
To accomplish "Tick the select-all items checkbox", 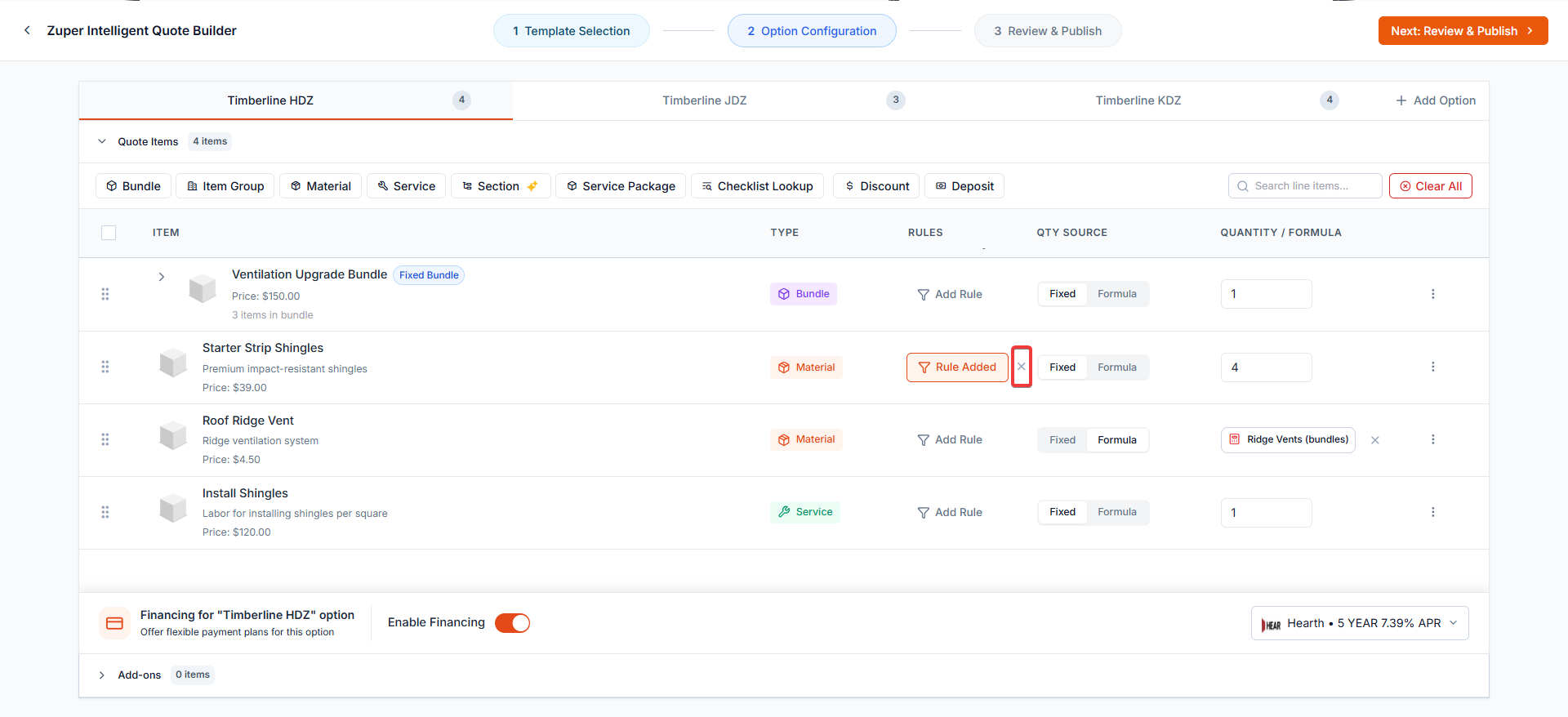I will [109, 233].
